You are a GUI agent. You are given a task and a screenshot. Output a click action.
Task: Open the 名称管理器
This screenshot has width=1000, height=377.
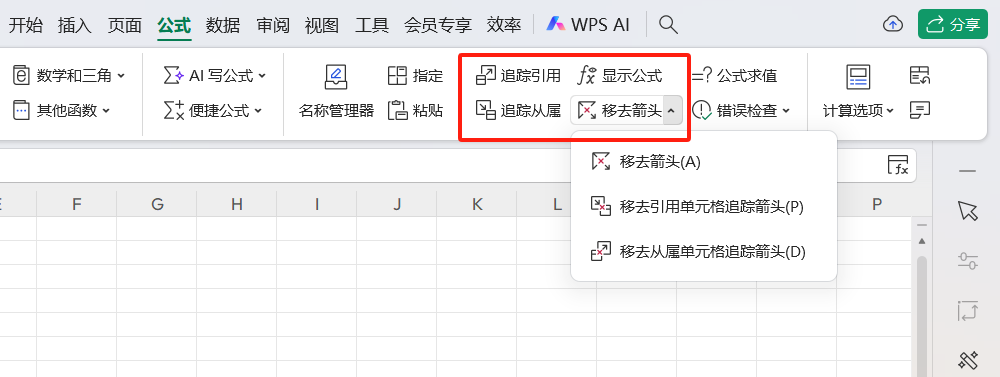click(336, 93)
